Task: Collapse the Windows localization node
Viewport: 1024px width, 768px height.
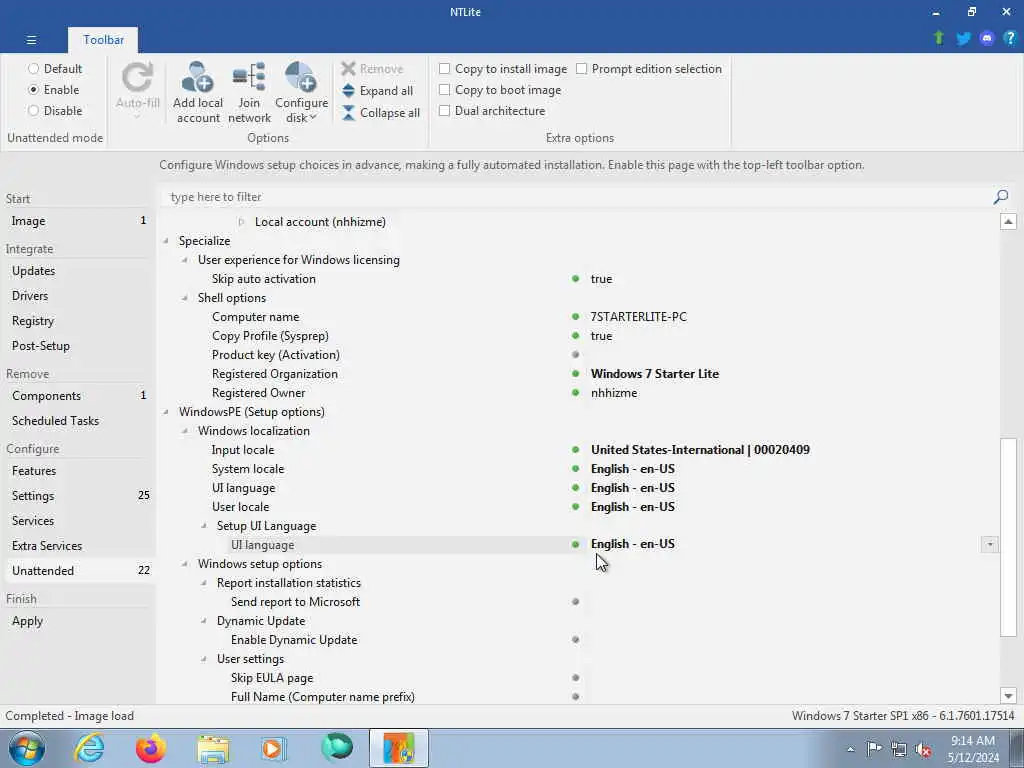Action: click(x=185, y=431)
